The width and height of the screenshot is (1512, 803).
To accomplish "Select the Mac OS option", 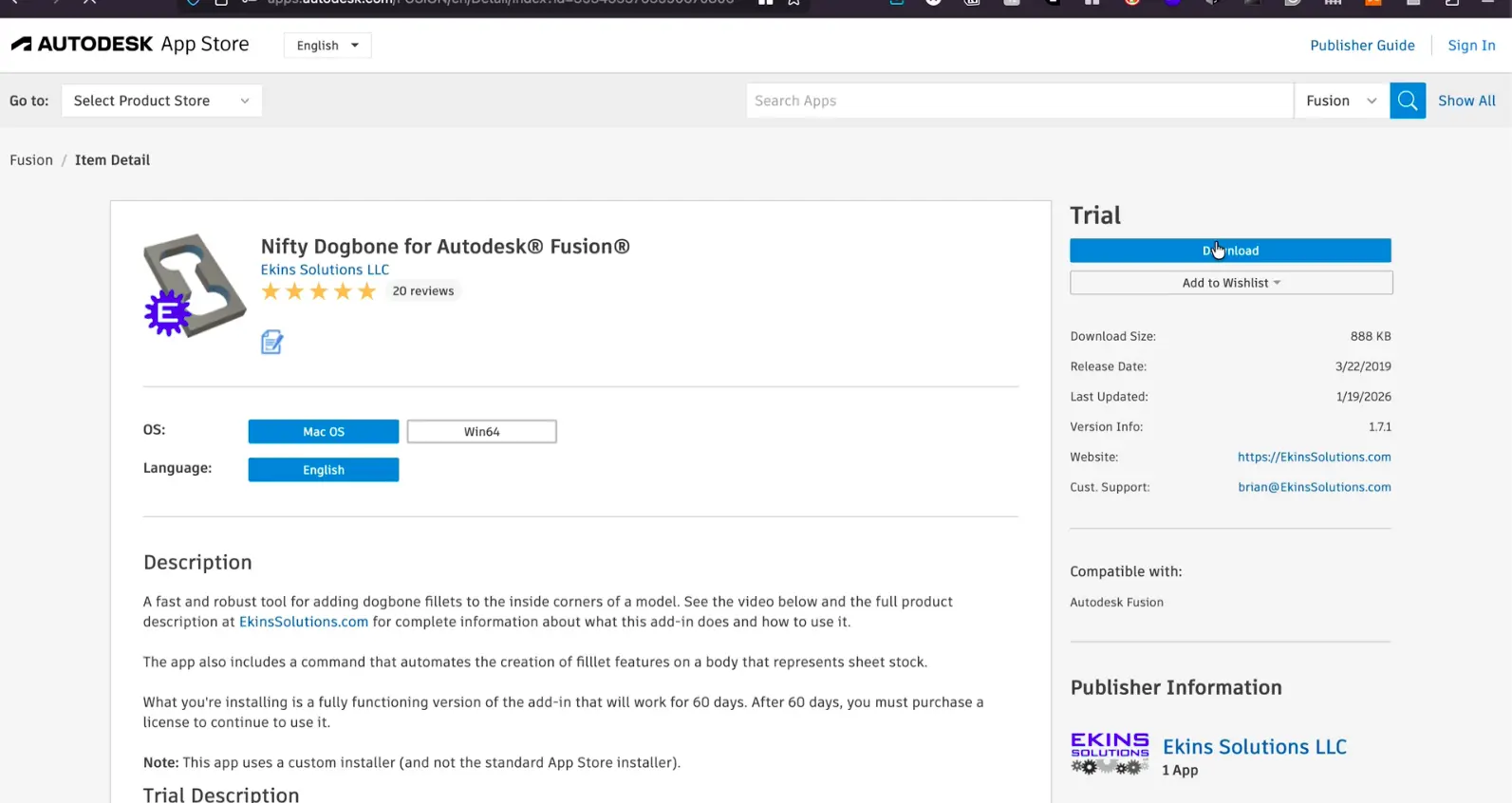I will pyautogui.click(x=324, y=432).
